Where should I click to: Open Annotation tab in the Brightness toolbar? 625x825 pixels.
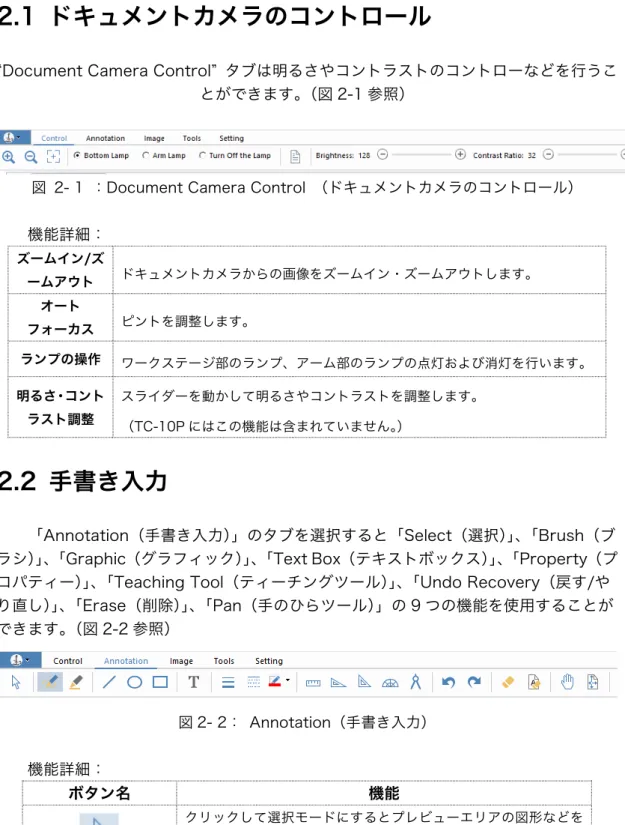point(105,138)
